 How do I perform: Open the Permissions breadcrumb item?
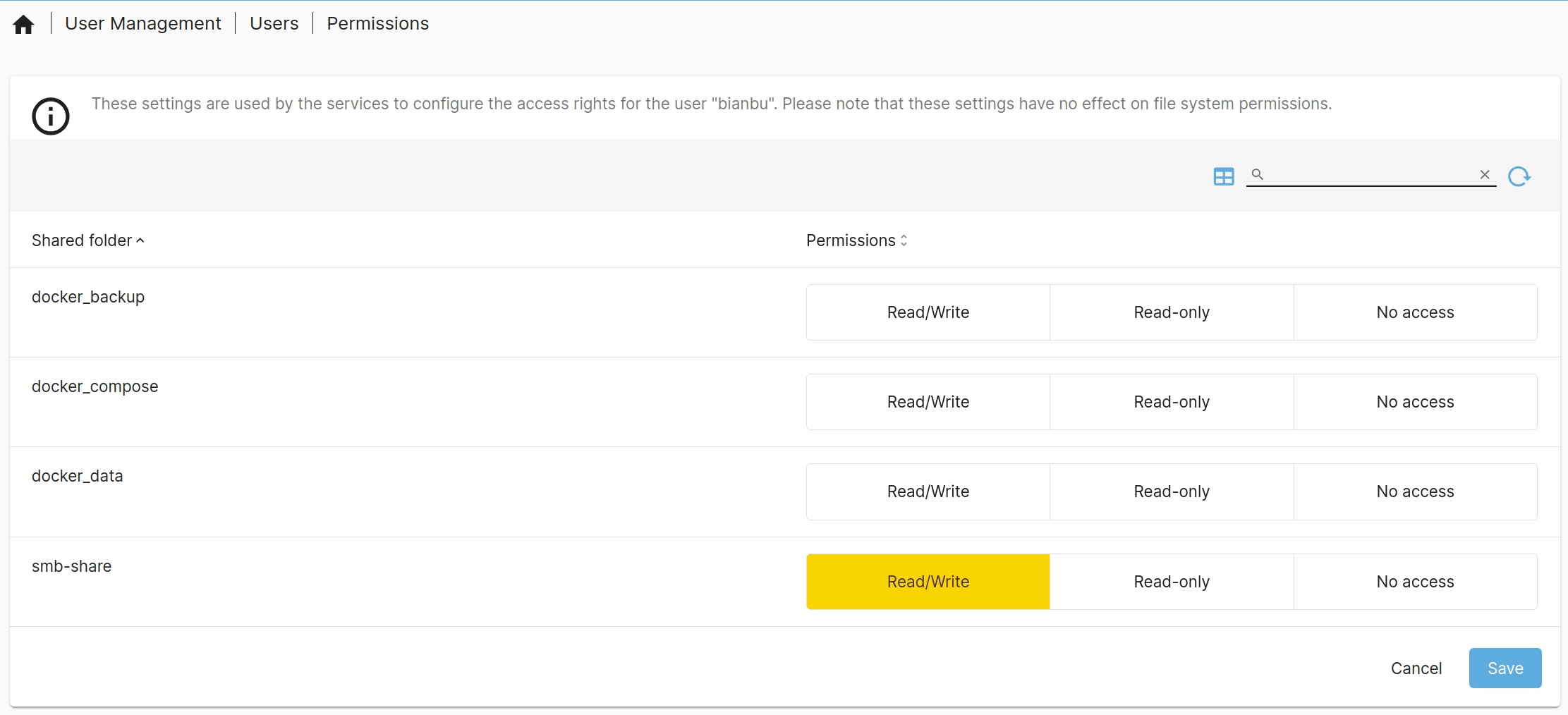(x=377, y=24)
